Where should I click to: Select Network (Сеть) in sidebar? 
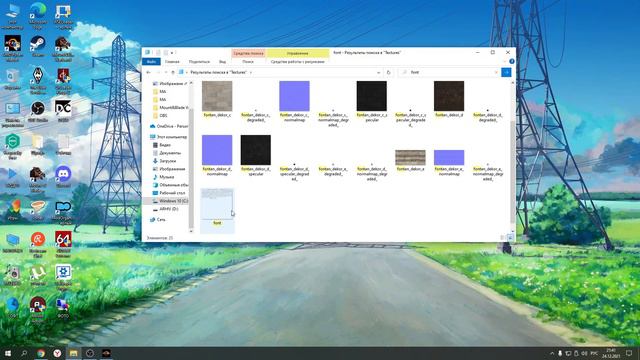click(158, 220)
